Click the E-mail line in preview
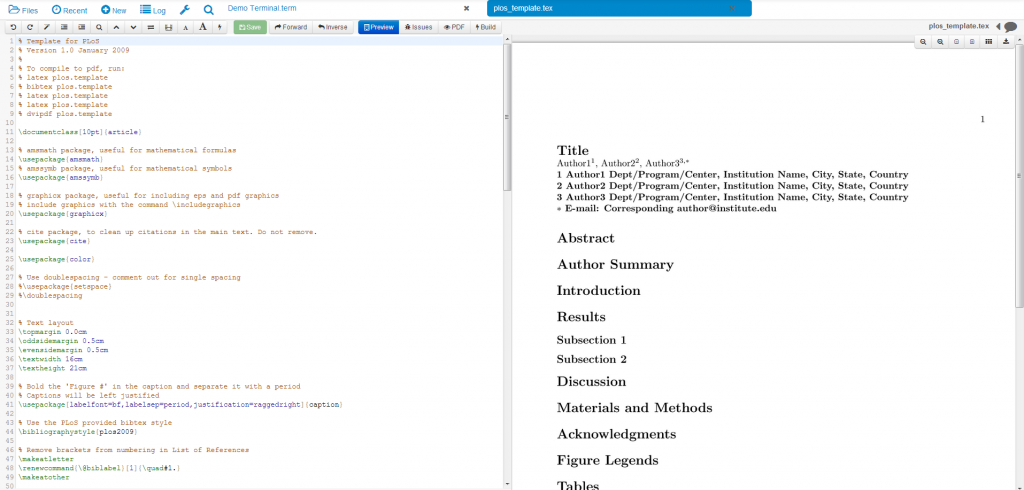1024x490 pixels. [x=666, y=209]
